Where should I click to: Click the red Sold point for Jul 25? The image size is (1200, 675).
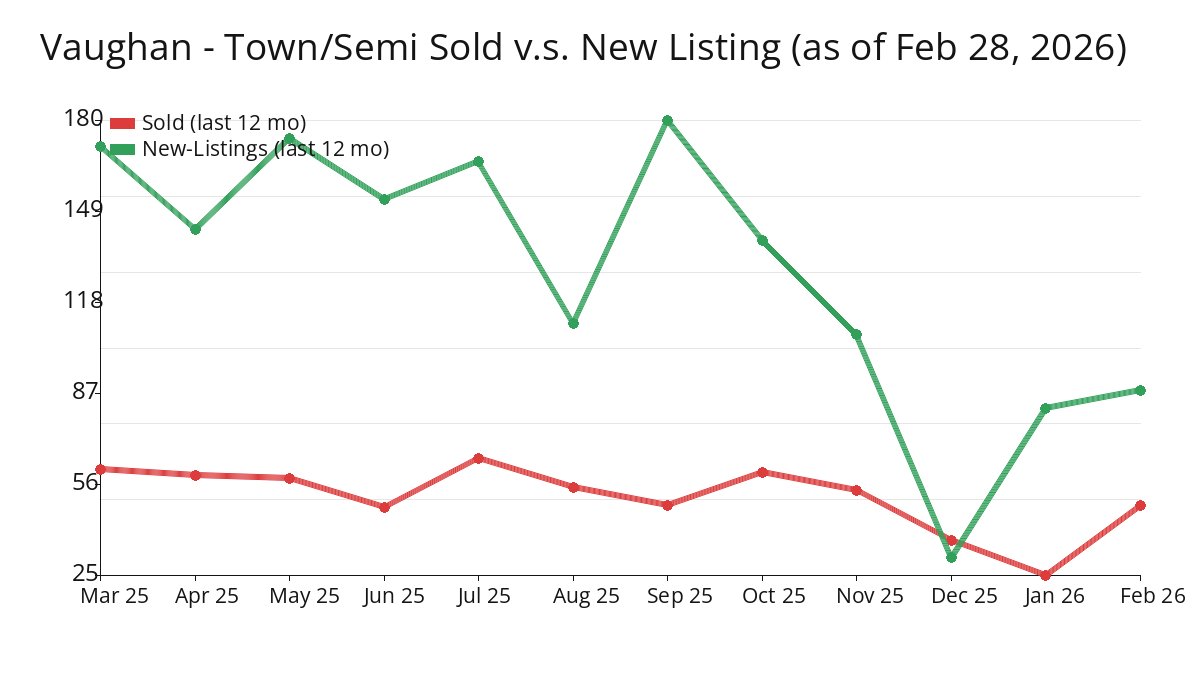[479, 458]
